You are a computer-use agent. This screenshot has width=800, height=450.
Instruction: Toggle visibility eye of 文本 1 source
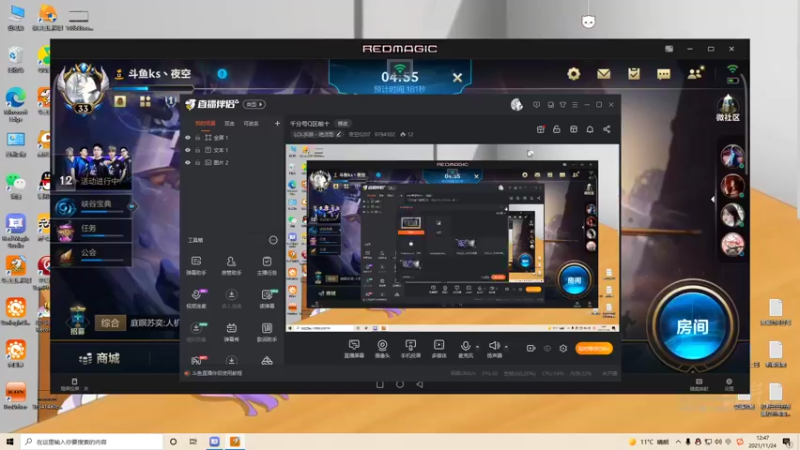(188, 150)
